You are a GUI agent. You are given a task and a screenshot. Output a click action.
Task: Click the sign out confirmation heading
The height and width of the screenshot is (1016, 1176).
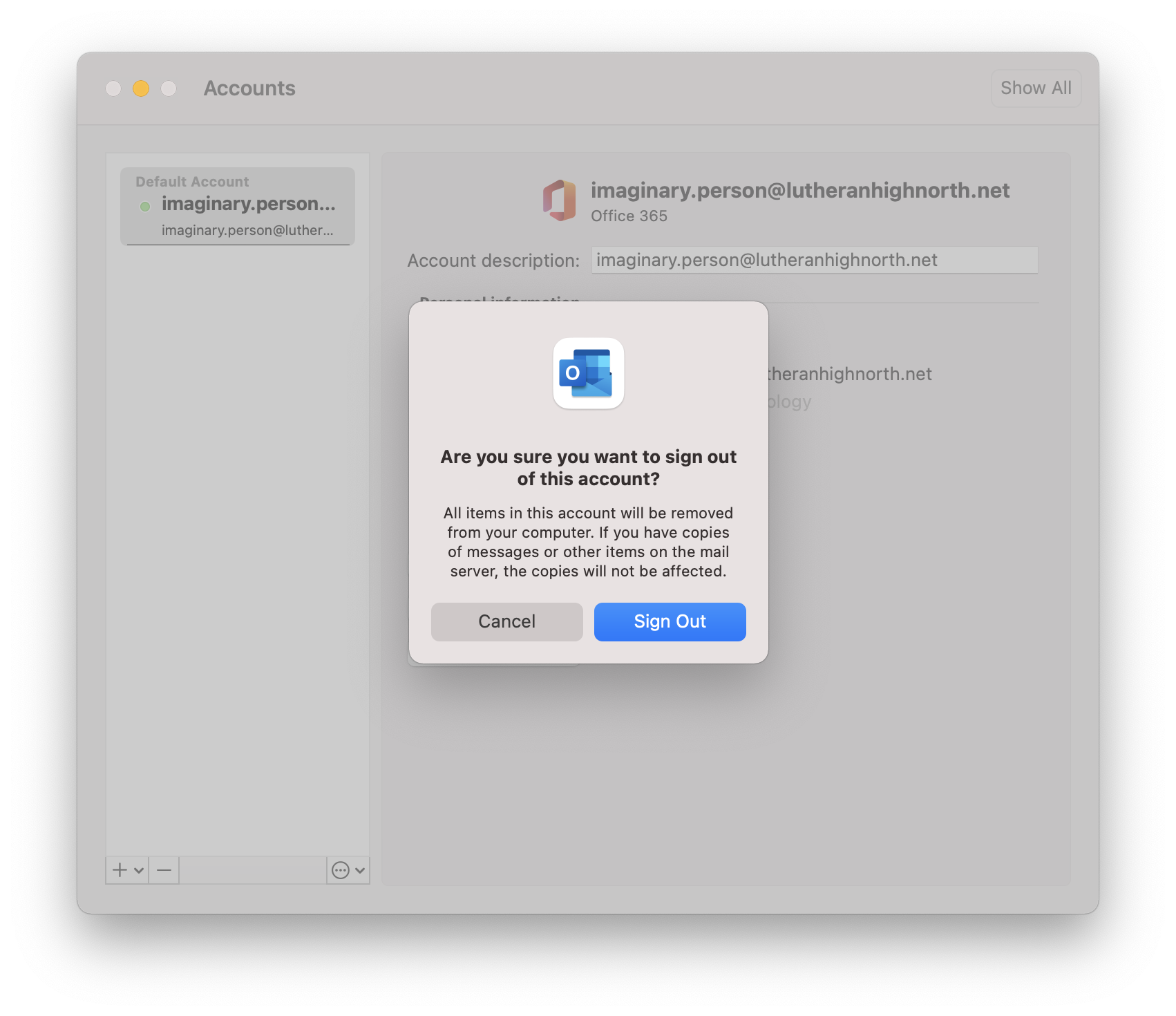tap(589, 468)
